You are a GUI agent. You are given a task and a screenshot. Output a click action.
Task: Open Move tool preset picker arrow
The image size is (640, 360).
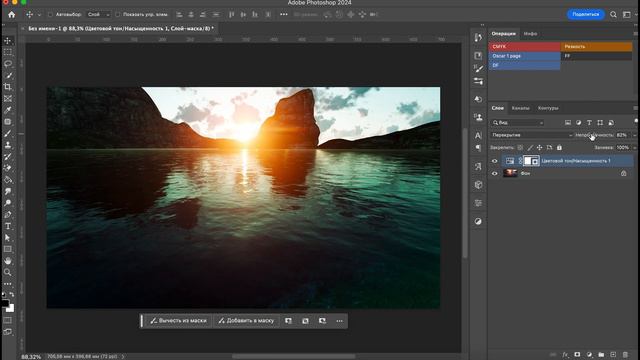39,14
